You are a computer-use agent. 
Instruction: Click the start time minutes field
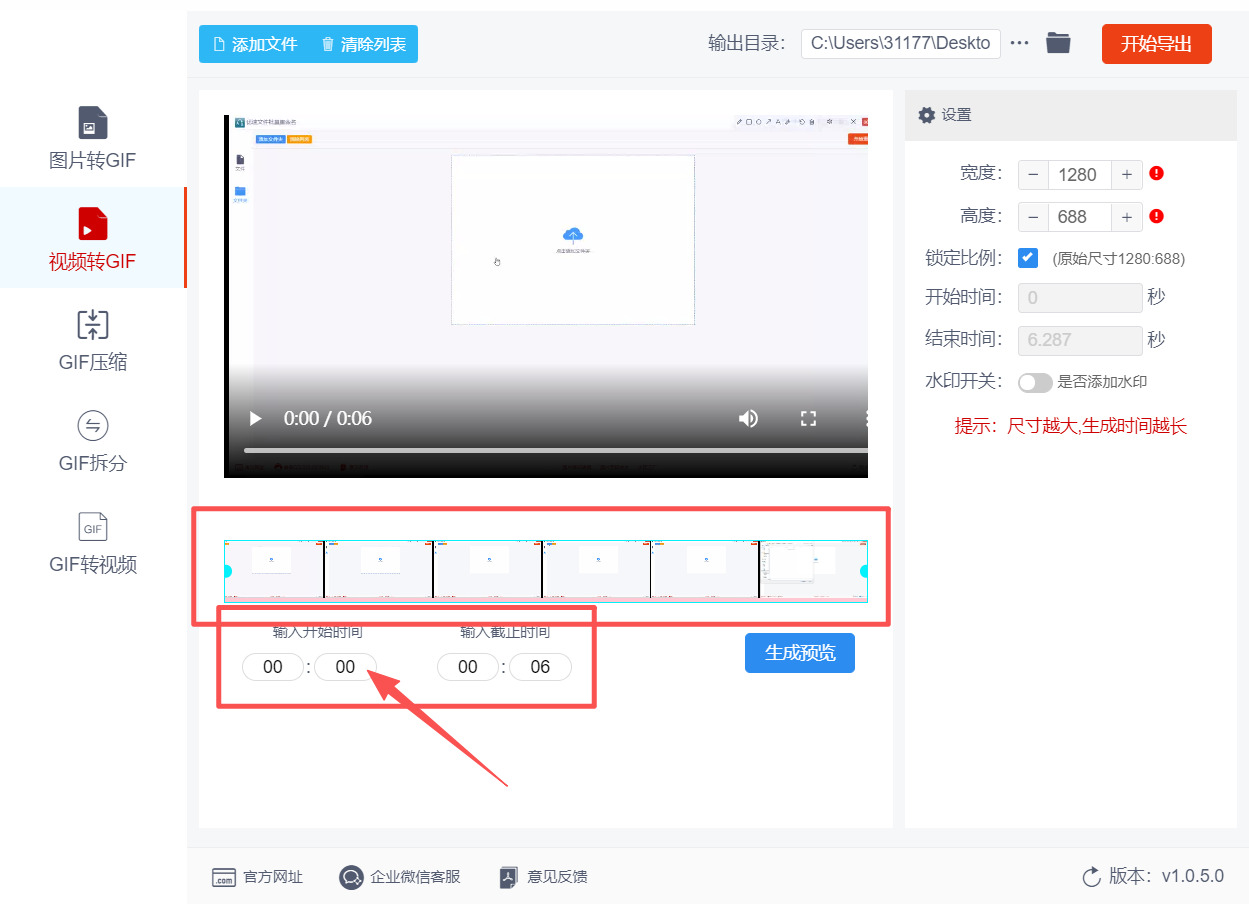[273, 667]
